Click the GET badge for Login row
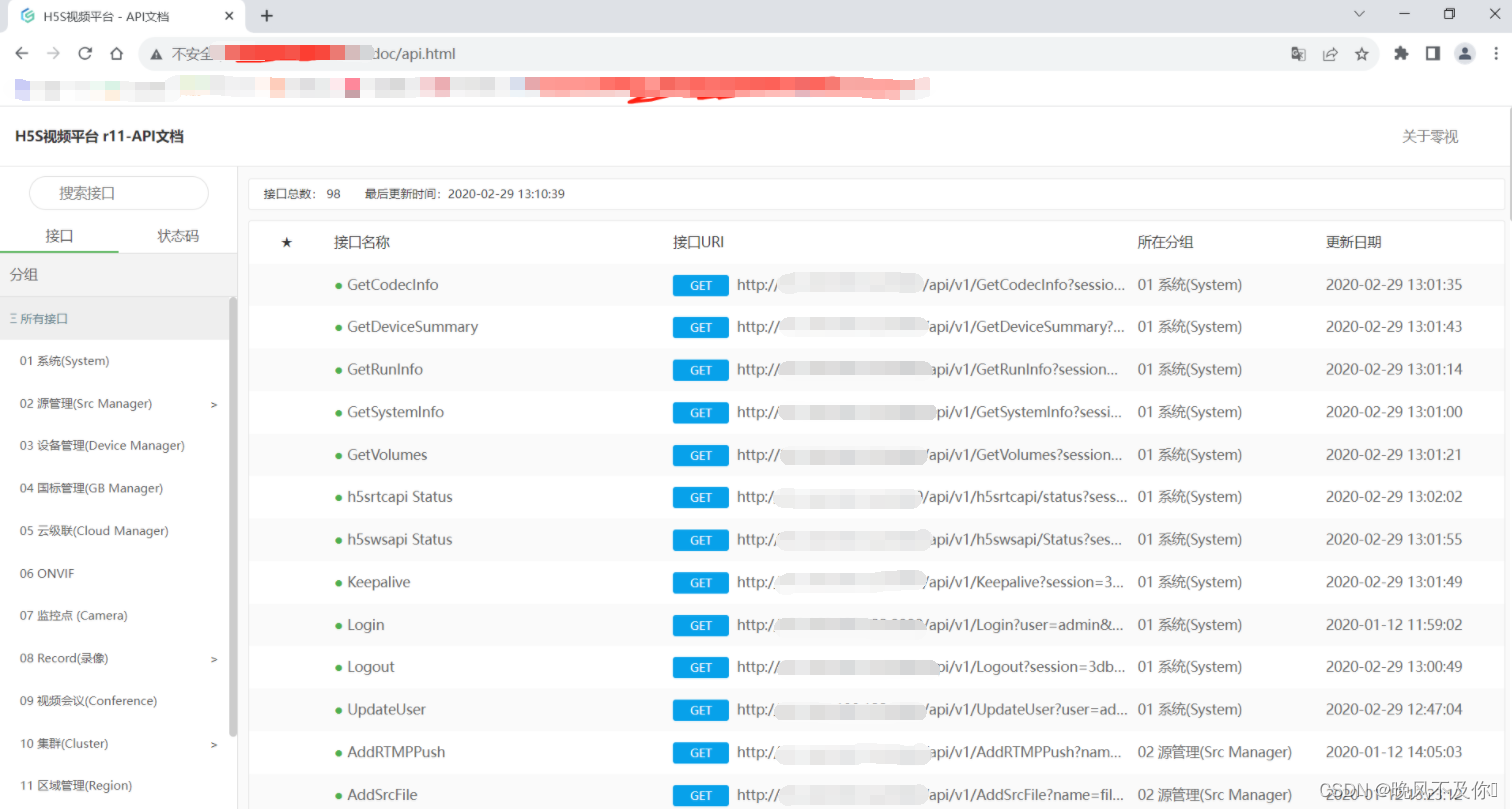 point(701,626)
